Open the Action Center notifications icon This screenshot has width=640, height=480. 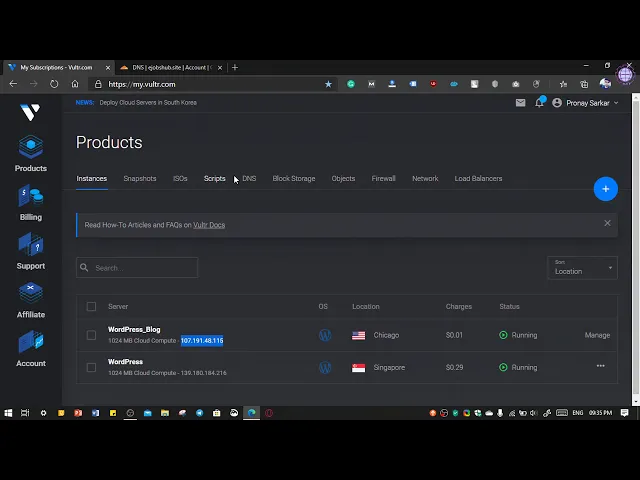pyautogui.click(x=624, y=413)
